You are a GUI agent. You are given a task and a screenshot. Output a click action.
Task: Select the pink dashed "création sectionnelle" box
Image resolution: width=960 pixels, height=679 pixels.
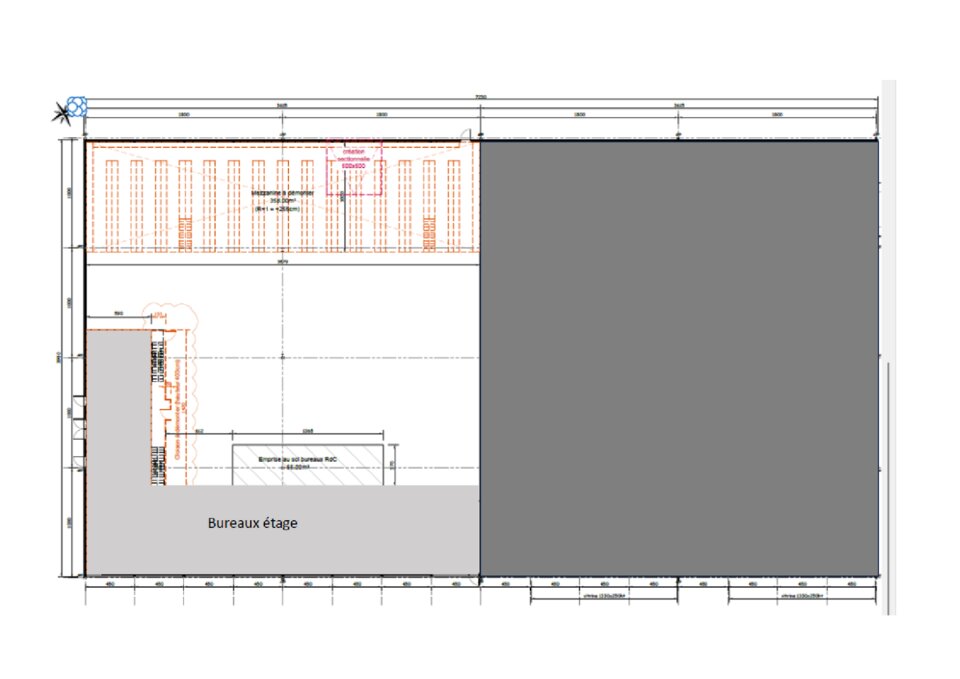click(x=354, y=168)
